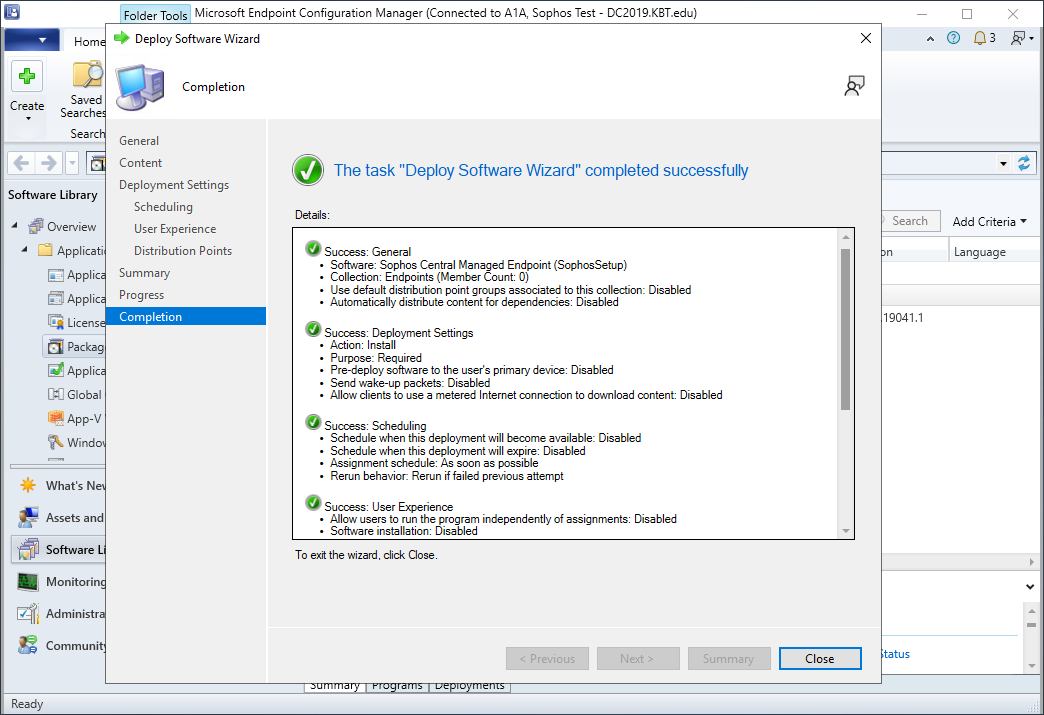1044x715 pixels.
Task: Click the Search button in main window
Action: 910,221
